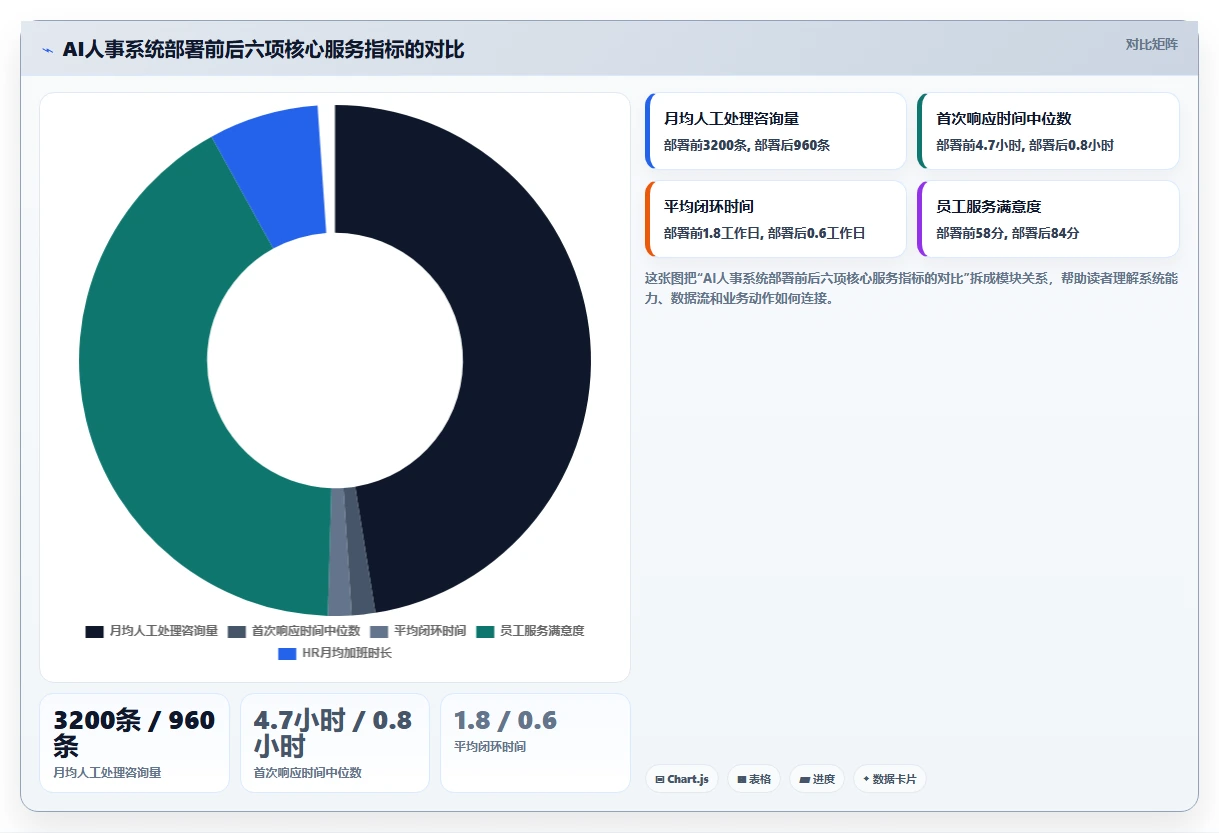Select the 员工服务满意度 metric card

coord(1048,219)
